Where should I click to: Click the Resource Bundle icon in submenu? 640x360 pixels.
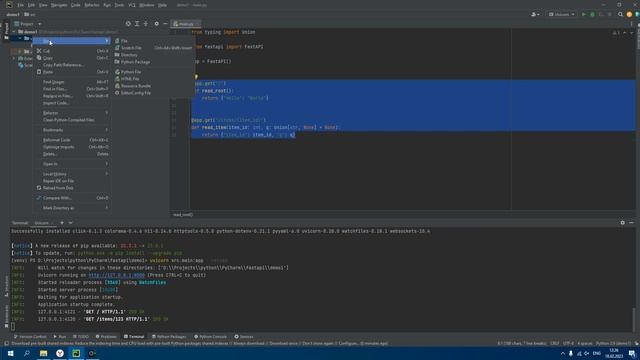pyautogui.click(x=117, y=86)
